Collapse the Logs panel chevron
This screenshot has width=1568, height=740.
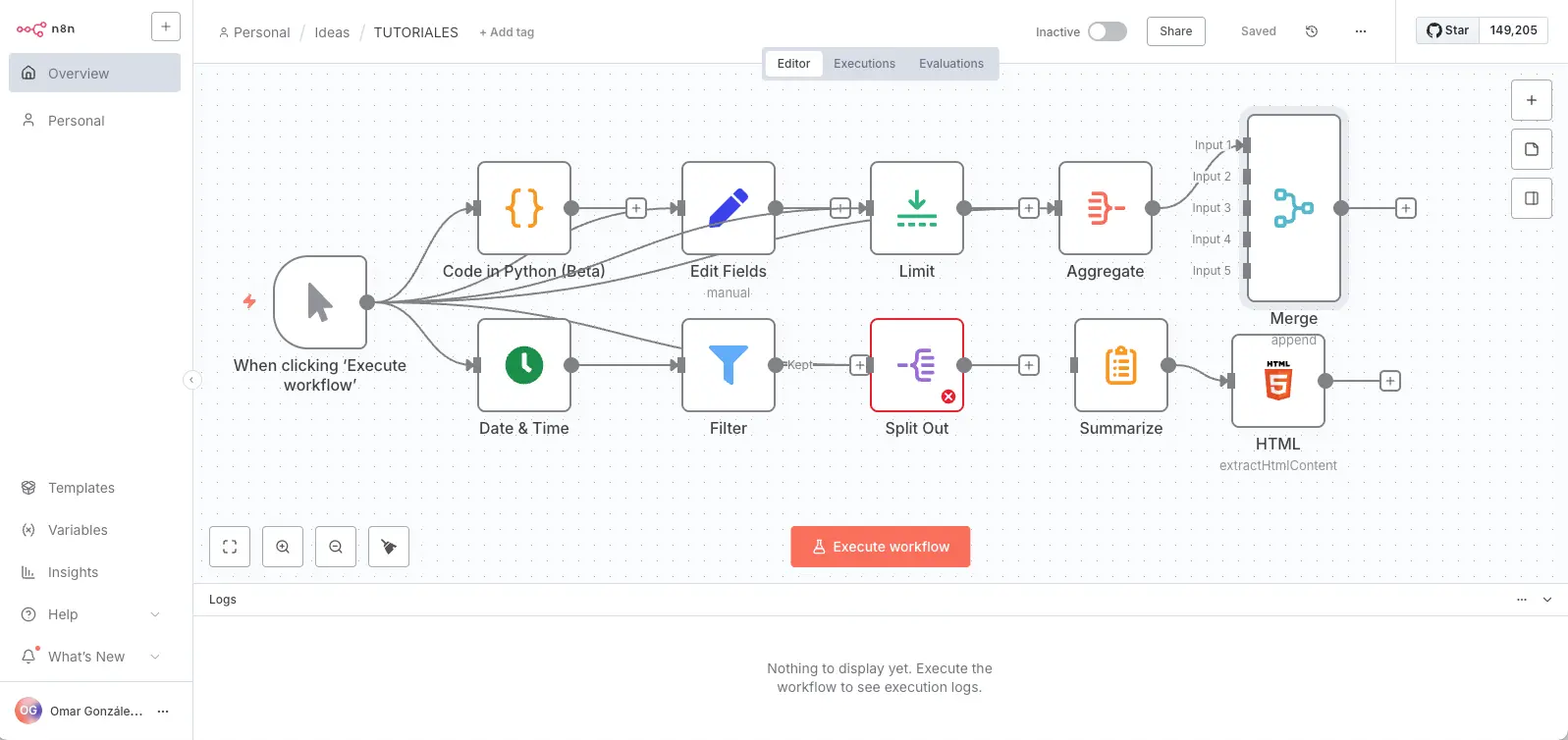[1547, 600]
